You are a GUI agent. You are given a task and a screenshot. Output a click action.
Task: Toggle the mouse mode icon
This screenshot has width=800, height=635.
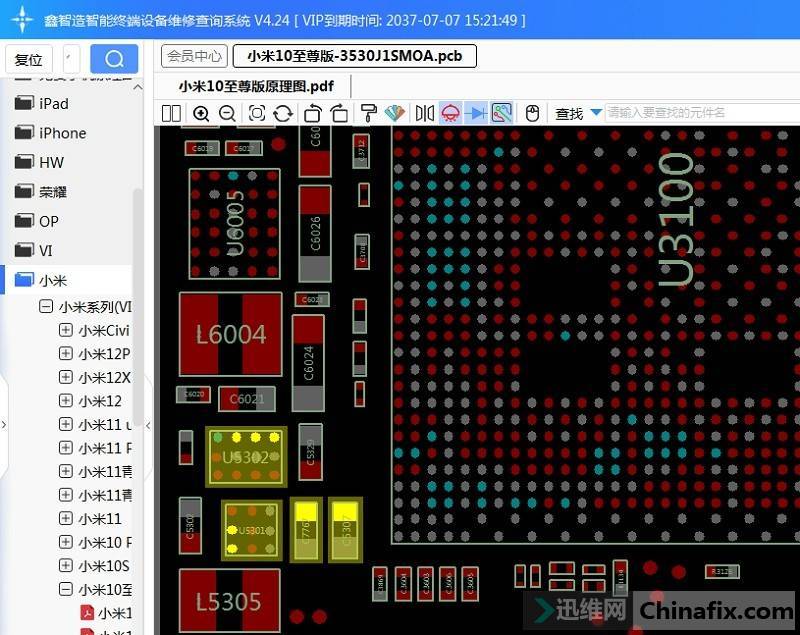pos(533,113)
